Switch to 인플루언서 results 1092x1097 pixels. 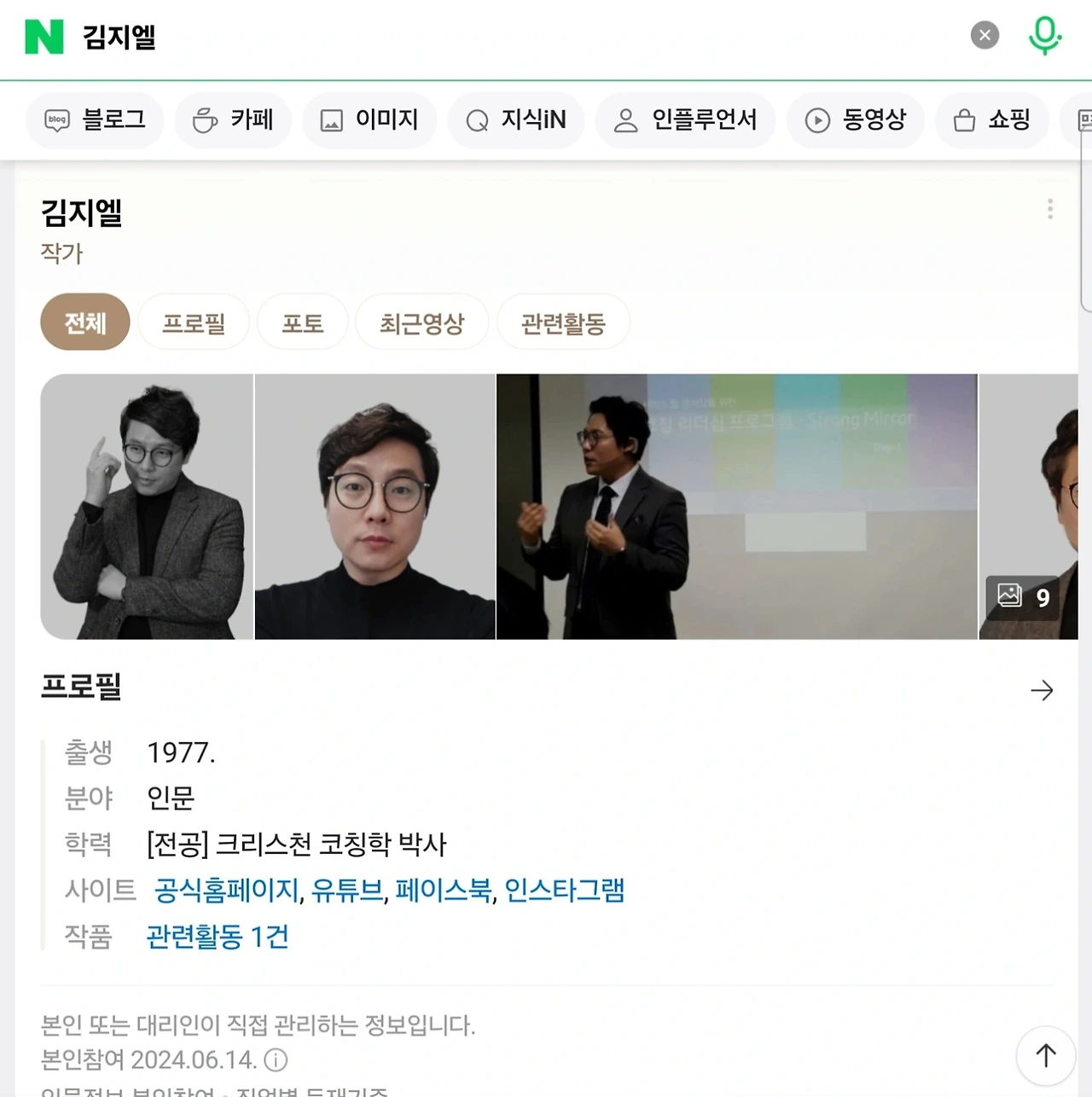point(685,120)
